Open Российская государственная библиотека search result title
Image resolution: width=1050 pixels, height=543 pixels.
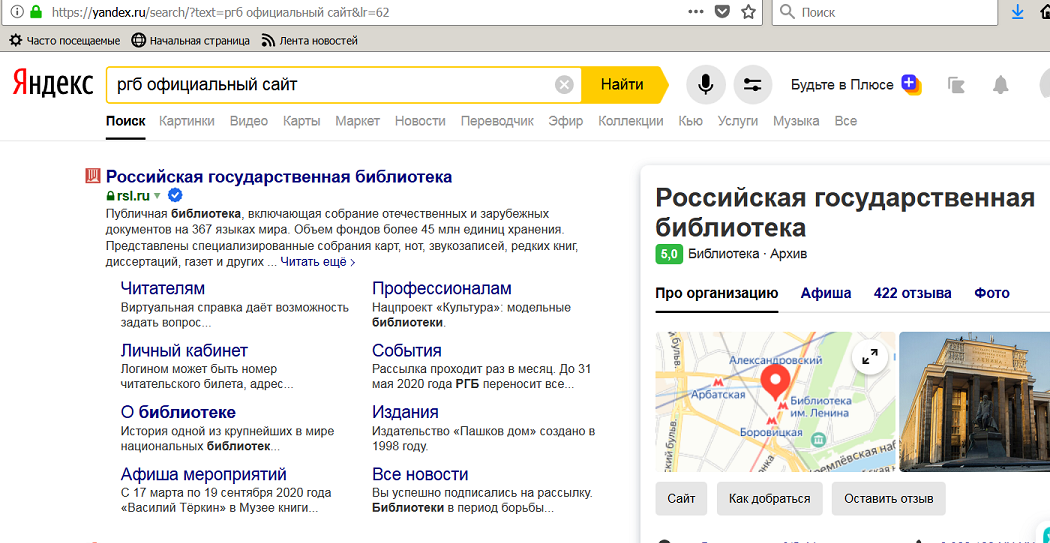pos(279,177)
